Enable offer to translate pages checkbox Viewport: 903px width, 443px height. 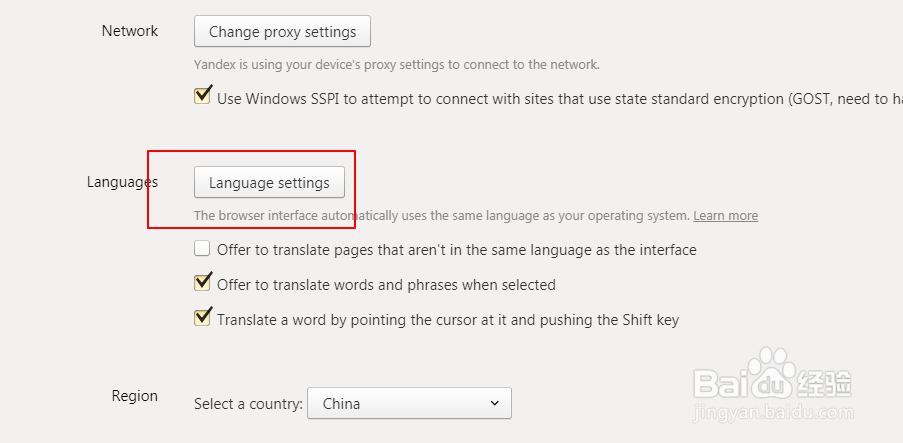click(x=203, y=249)
